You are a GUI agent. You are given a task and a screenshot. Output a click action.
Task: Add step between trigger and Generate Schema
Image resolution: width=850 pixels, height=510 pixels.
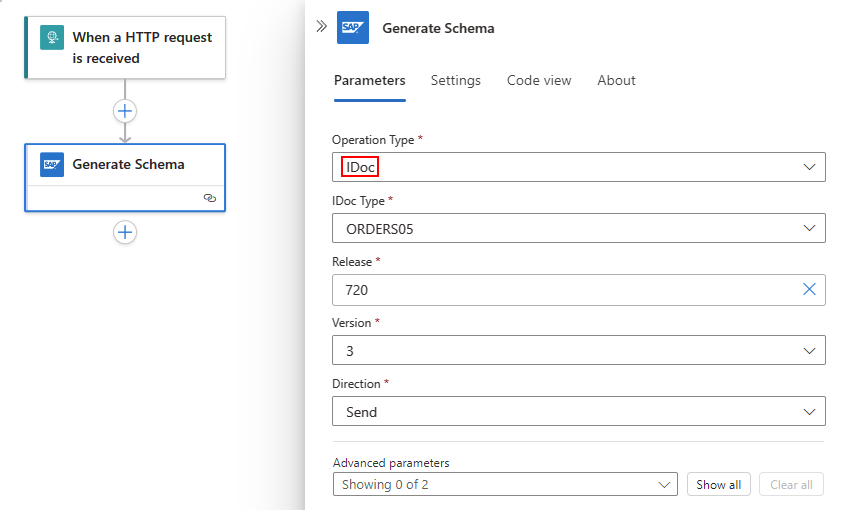pyautogui.click(x=125, y=111)
